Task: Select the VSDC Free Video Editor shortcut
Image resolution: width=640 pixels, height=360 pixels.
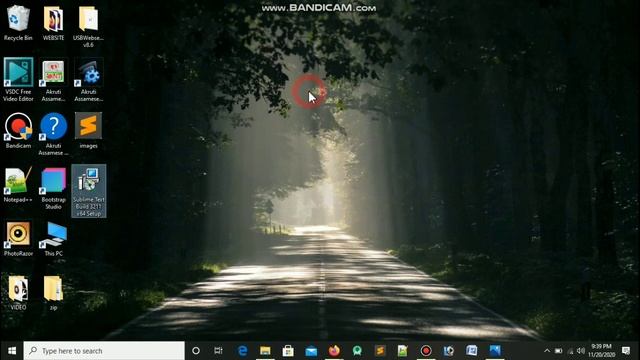Action: [18, 80]
